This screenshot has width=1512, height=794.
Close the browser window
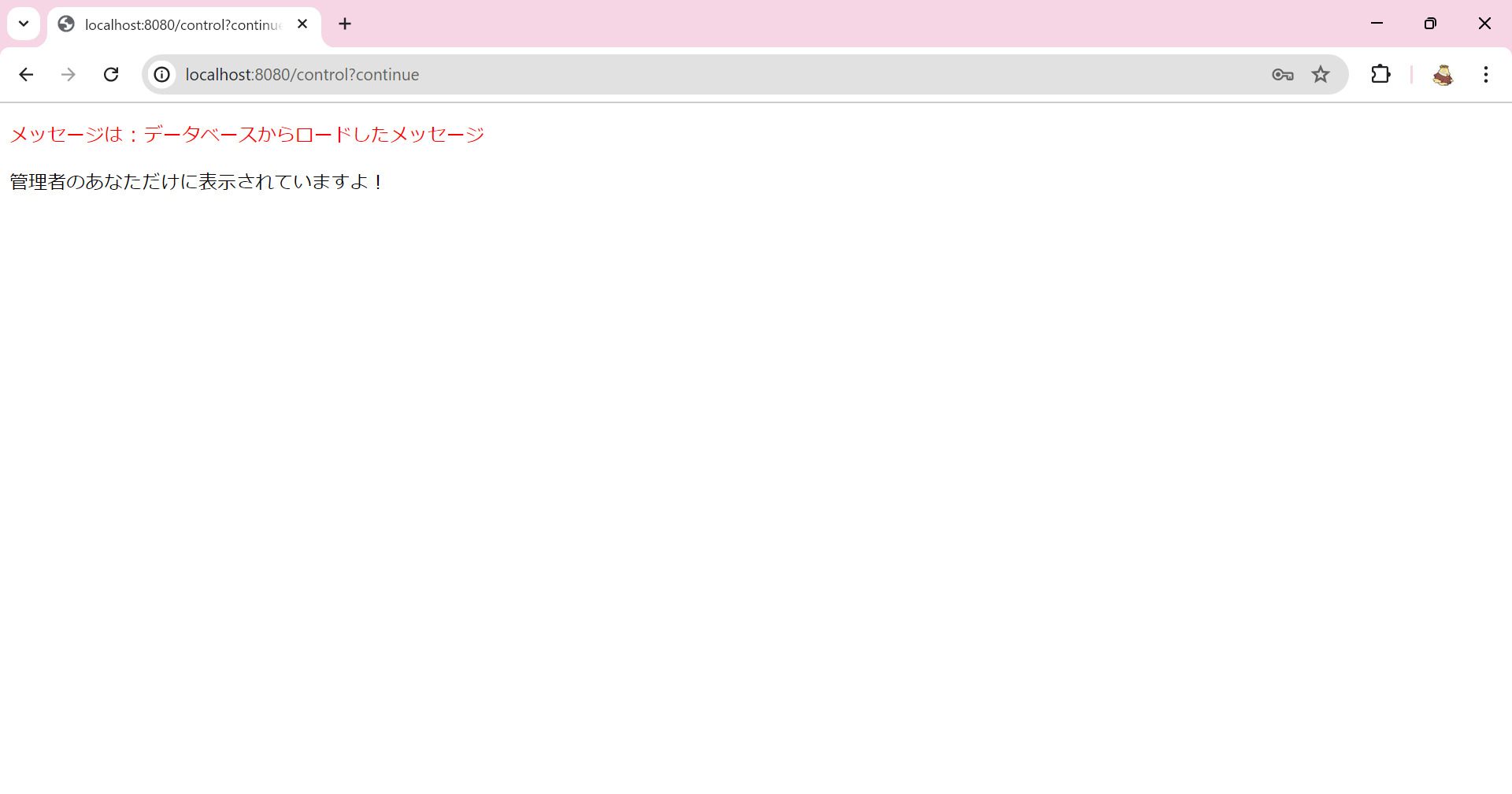click(x=1484, y=24)
